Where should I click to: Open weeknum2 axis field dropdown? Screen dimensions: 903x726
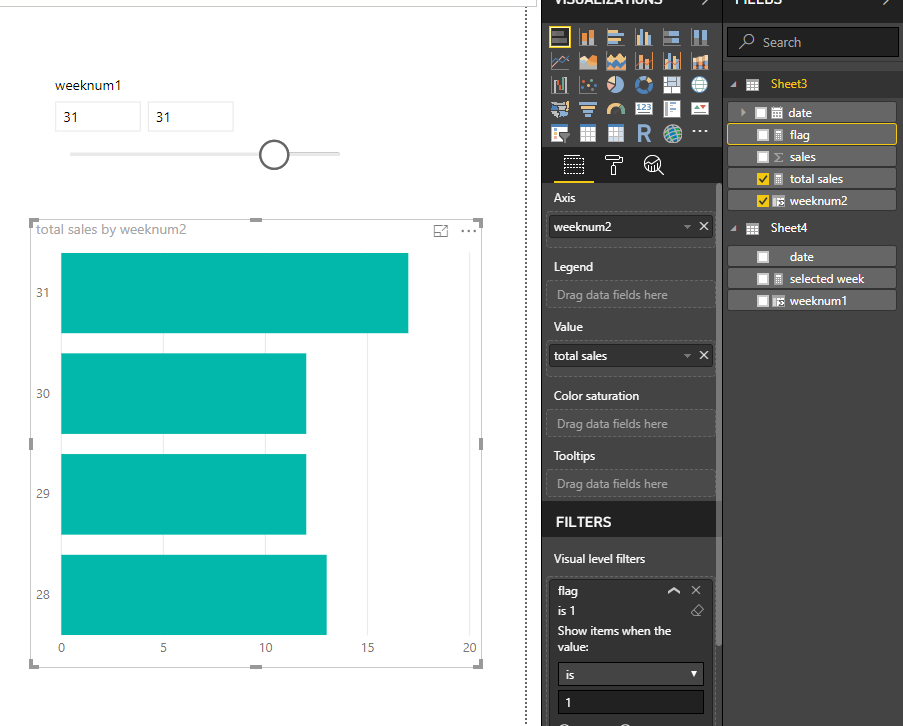pyautogui.click(x=687, y=227)
